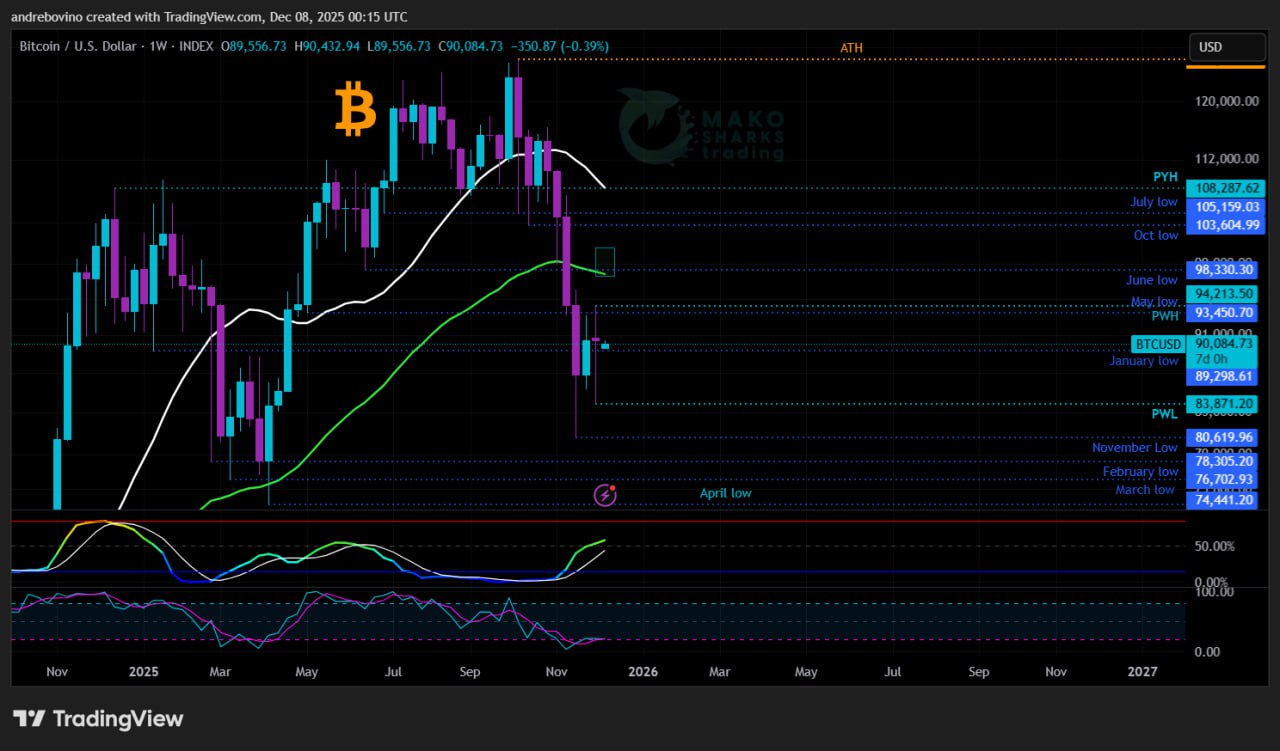
Task: Click the orange Bitcoin logo icon
Action: pos(355,110)
